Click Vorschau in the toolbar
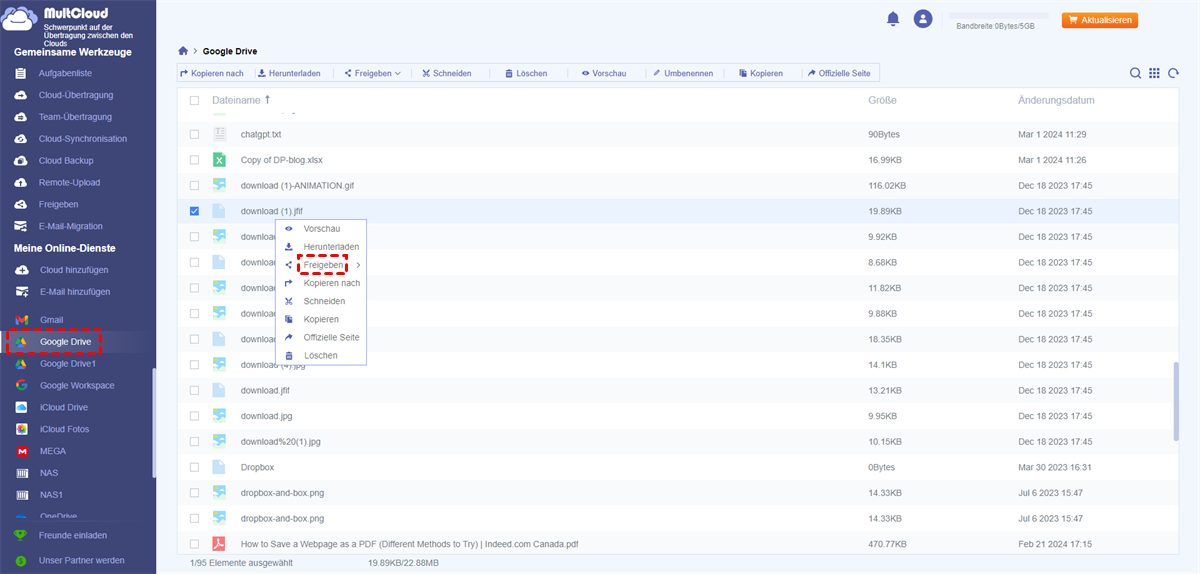 [604, 73]
